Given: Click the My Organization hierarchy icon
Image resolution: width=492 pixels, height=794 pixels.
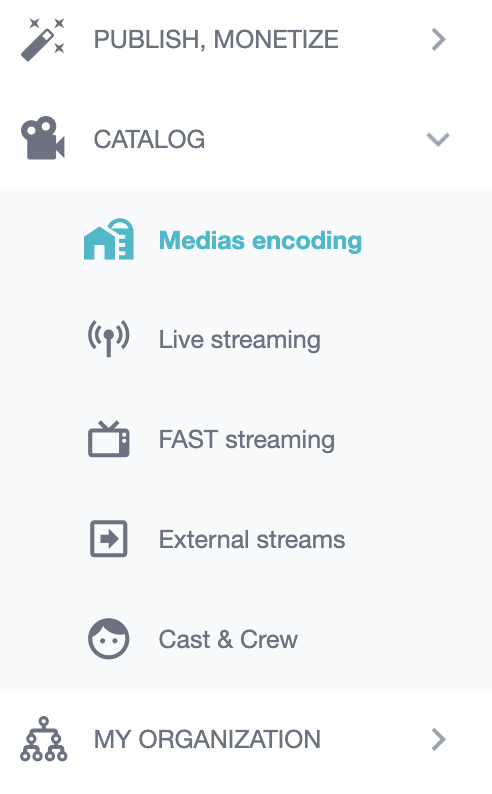Looking at the screenshot, I should pyautogui.click(x=44, y=739).
